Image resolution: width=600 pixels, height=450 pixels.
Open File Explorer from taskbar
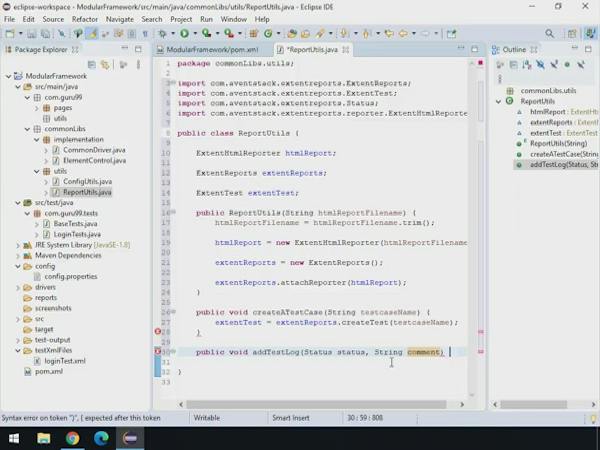pyautogui.click(x=43, y=438)
